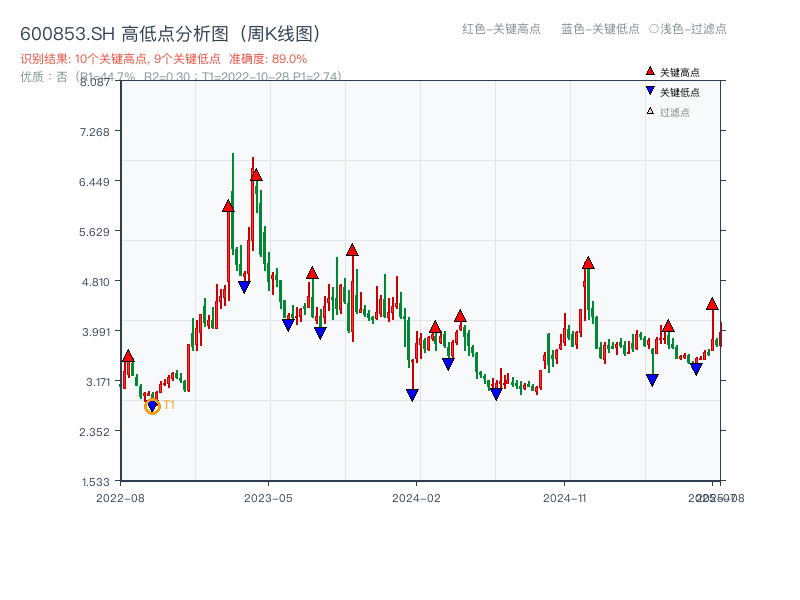Select the blue low marker near mid-2024 bottom
This screenshot has height=600, width=800.
pos(494,395)
